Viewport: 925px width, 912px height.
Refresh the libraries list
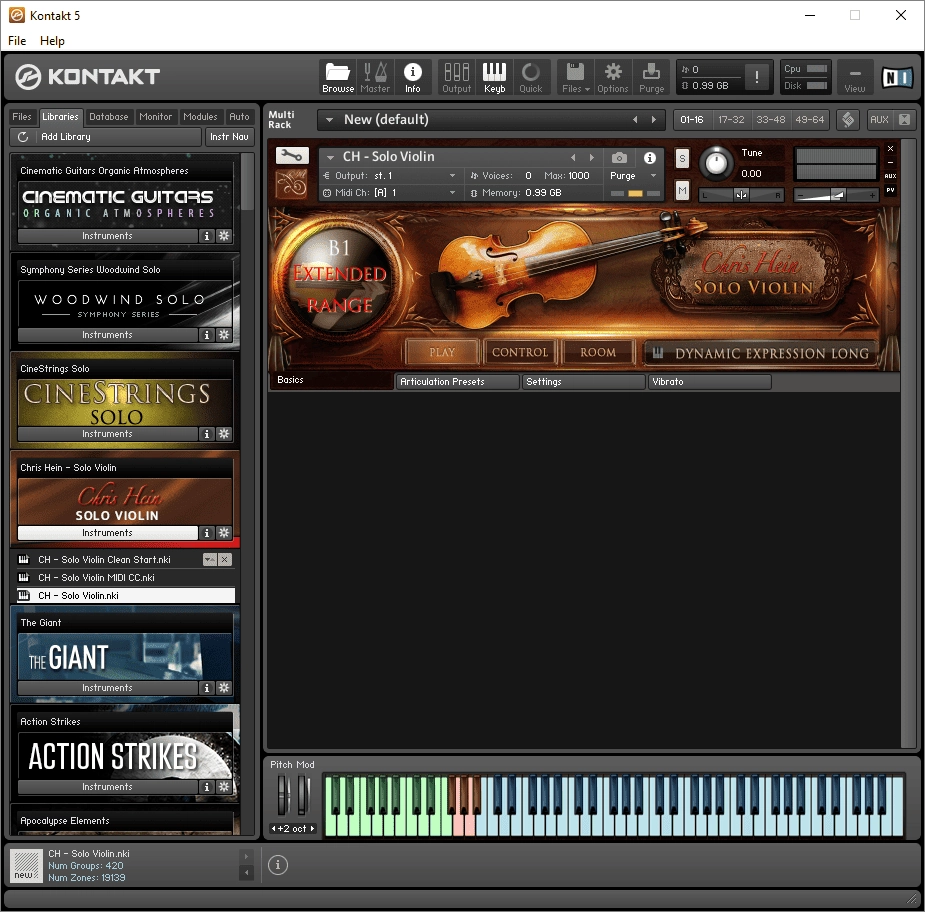pyautogui.click(x=23, y=137)
